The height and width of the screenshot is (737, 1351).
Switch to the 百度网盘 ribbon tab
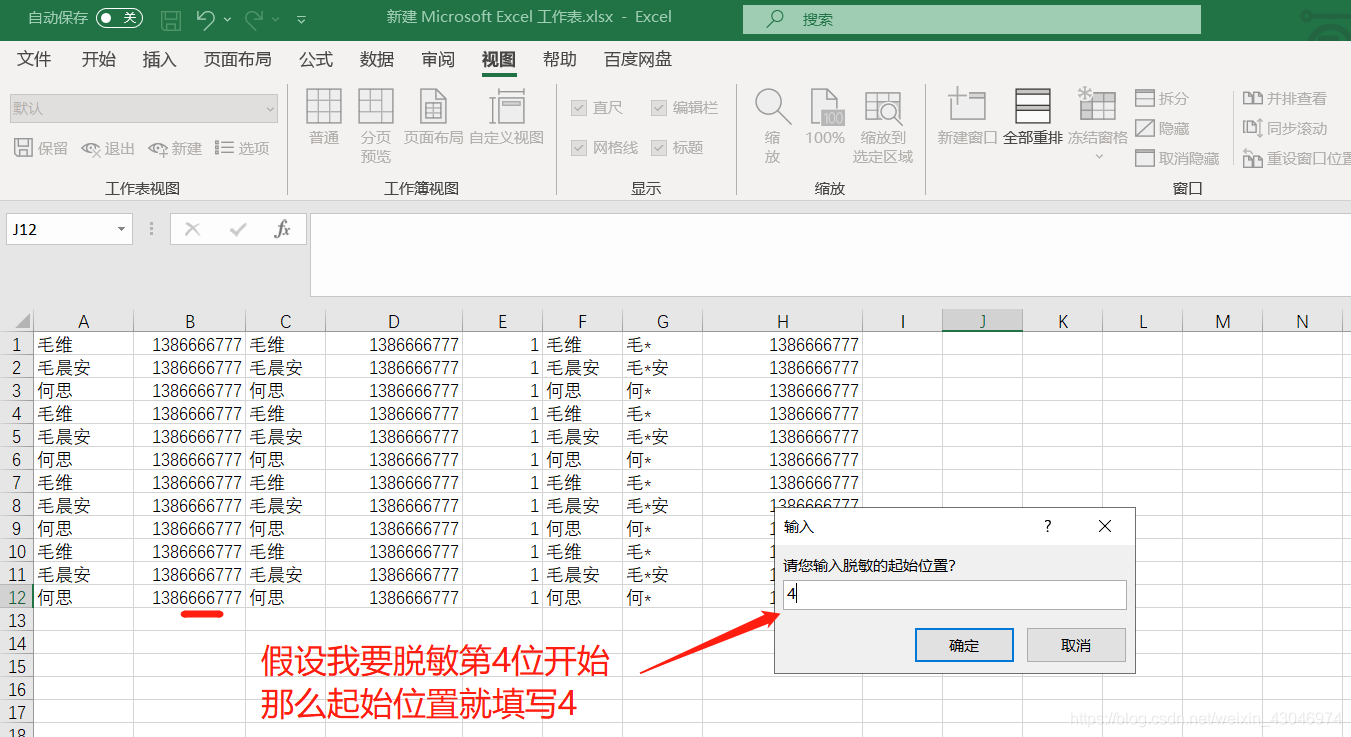[x=637, y=60]
